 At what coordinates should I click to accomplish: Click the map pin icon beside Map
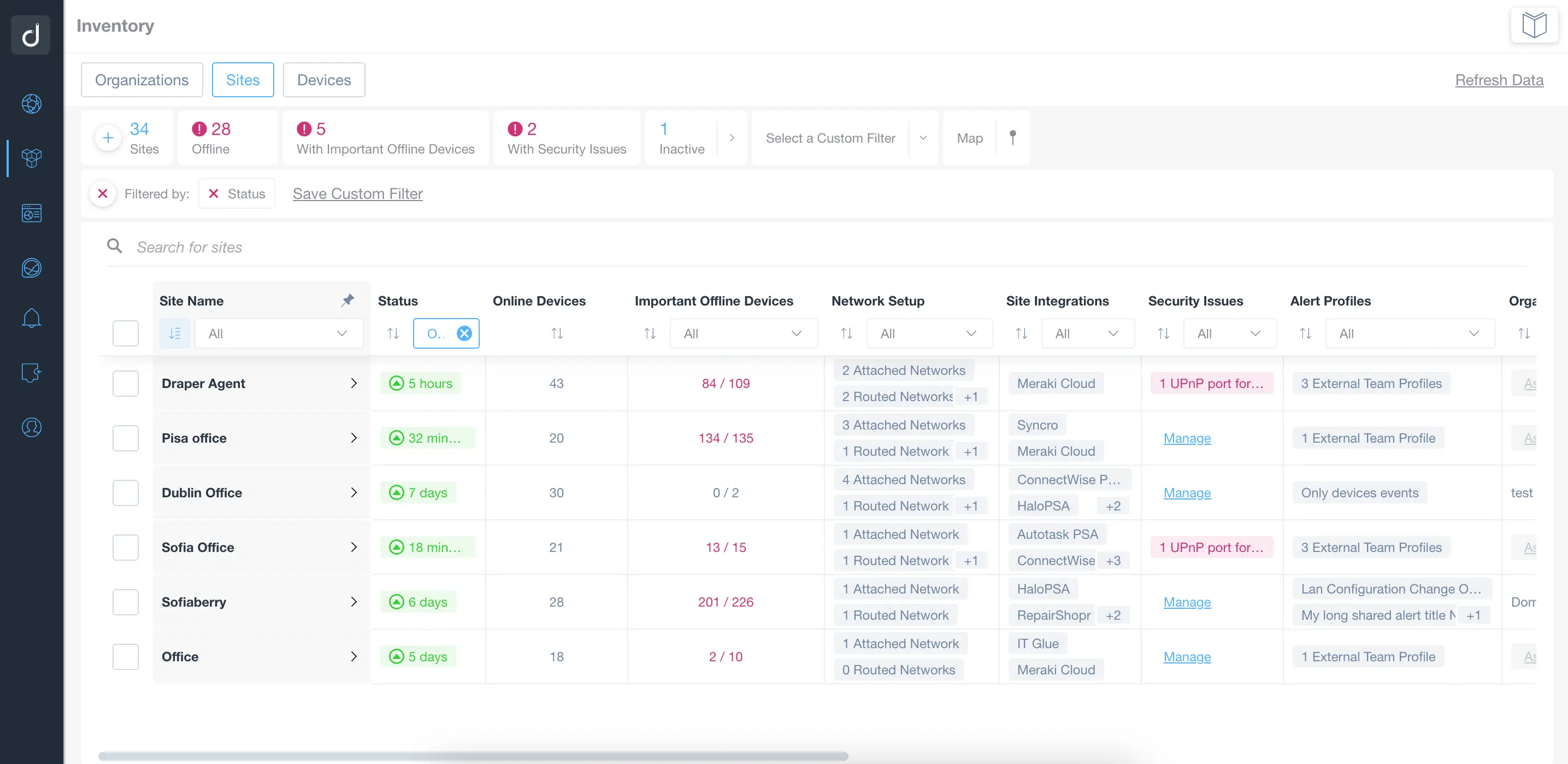coord(1012,138)
